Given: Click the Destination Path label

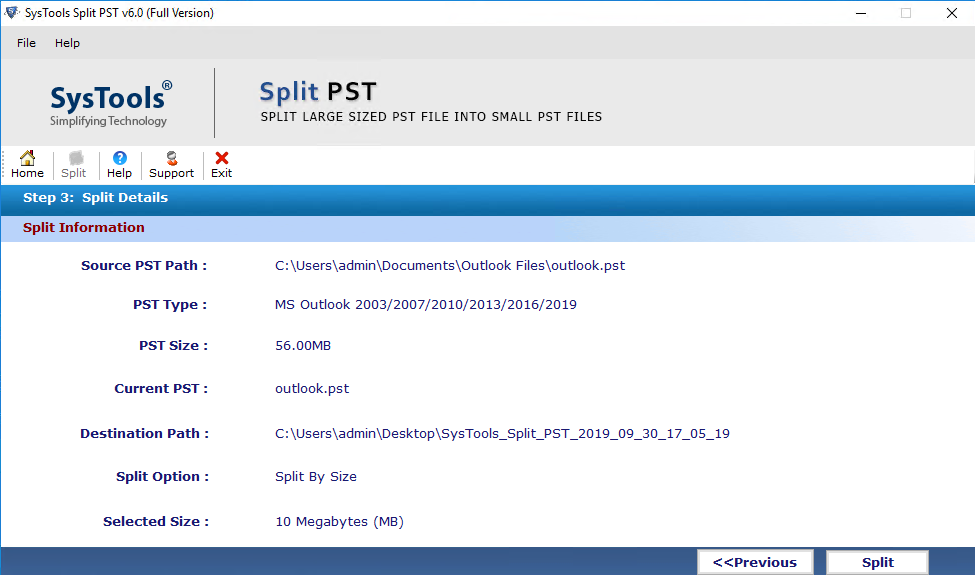Looking at the screenshot, I should tap(144, 433).
